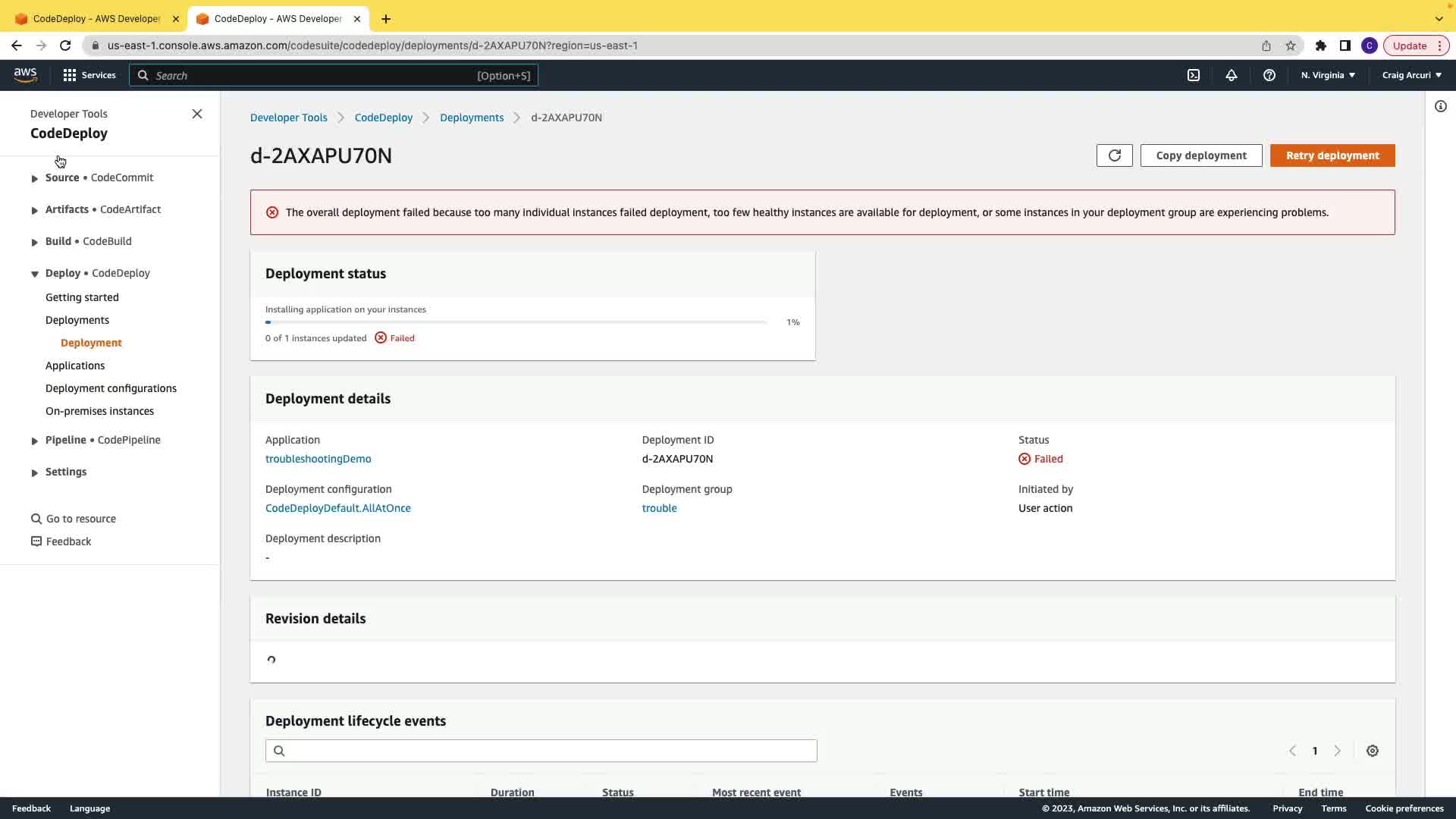The width and height of the screenshot is (1456, 819).
Task: Close the Developer Tools side navigation
Action: click(197, 114)
